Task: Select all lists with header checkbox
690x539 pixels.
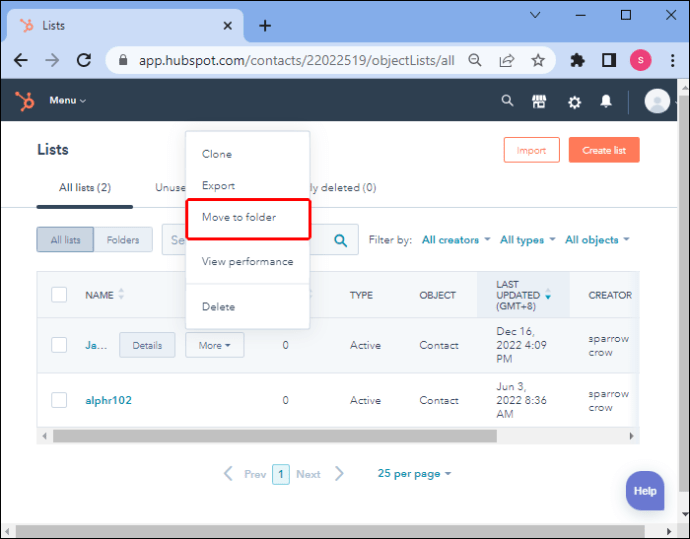Action: pyautogui.click(x=59, y=295)
